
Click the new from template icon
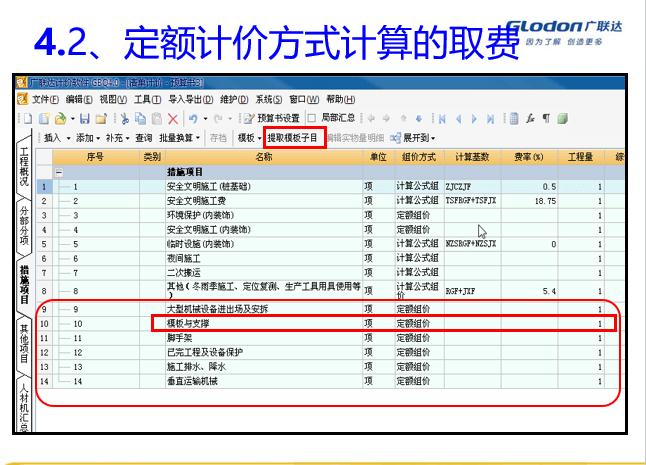[44, 119]
